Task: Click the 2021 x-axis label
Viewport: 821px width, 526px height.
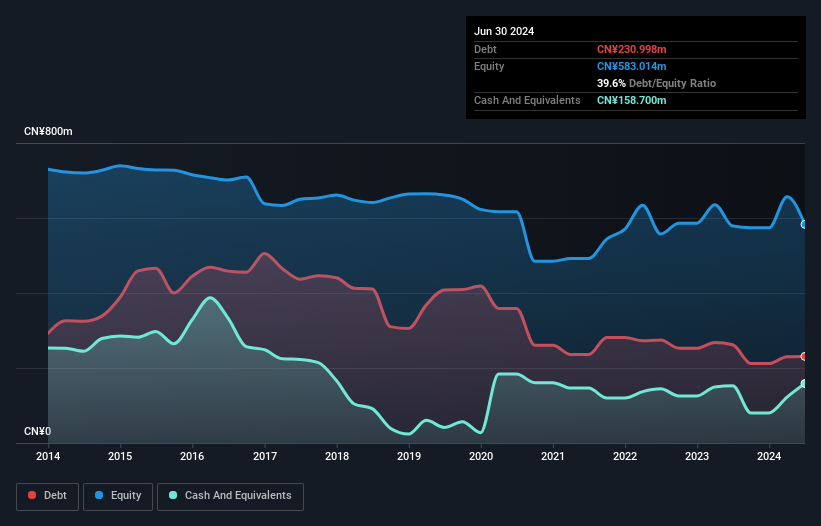Action: pyautogui.click(x=553, y=456)
